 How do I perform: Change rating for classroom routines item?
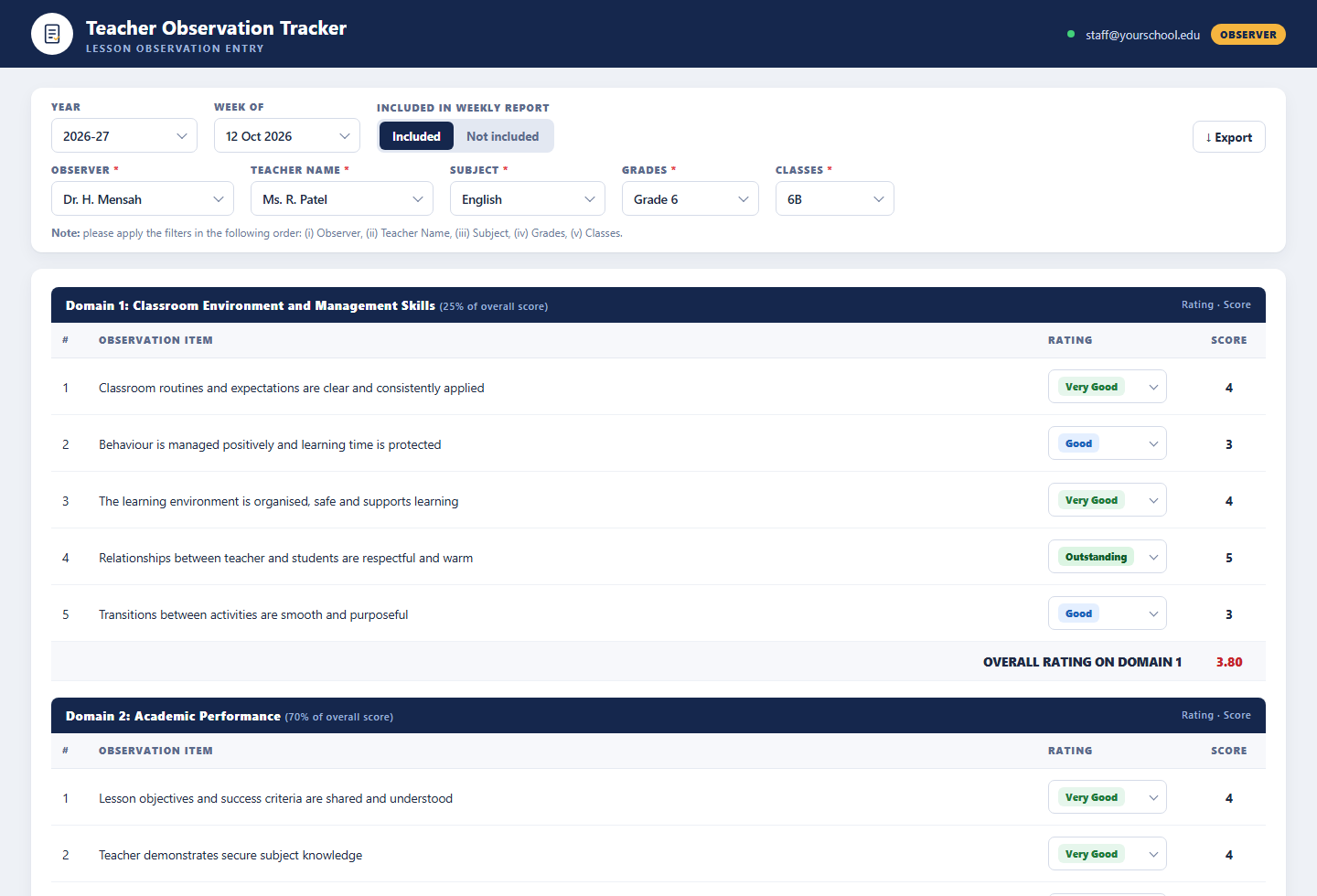click(x=1108, y=387)
